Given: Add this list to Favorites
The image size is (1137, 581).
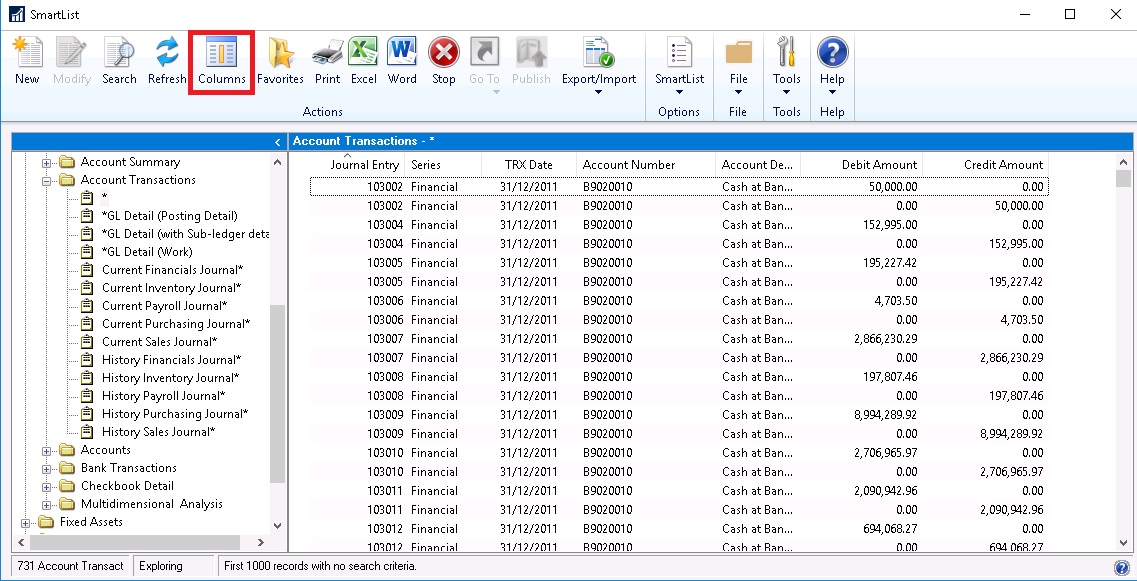Looking at the screenshot, I should [x=280, y=60].
